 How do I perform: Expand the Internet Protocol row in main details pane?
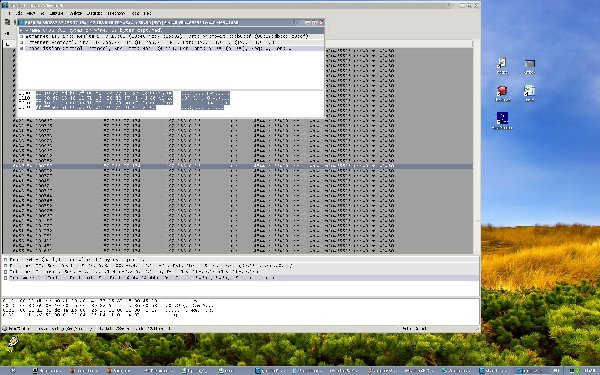coord(5,272)
